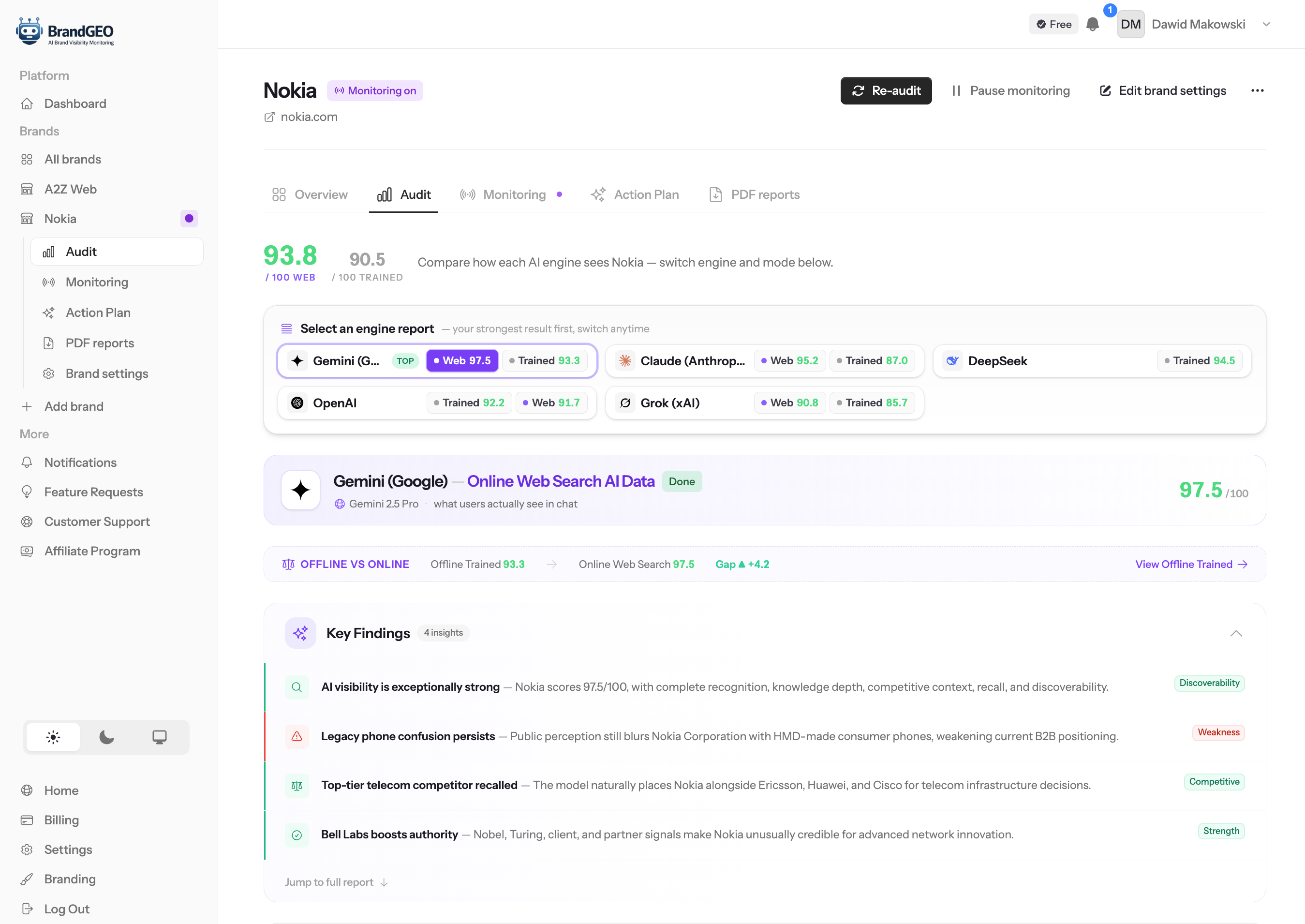Click the Brand settings gear icon
The image size is (1305, 924).
click(49, 374)
